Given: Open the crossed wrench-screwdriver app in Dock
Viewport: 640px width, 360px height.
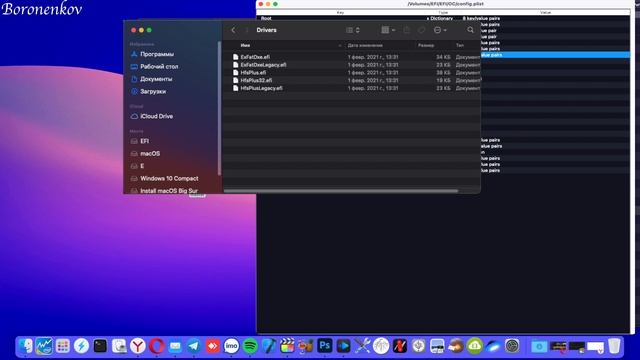Looking at the screenshot, I should 362,346.
